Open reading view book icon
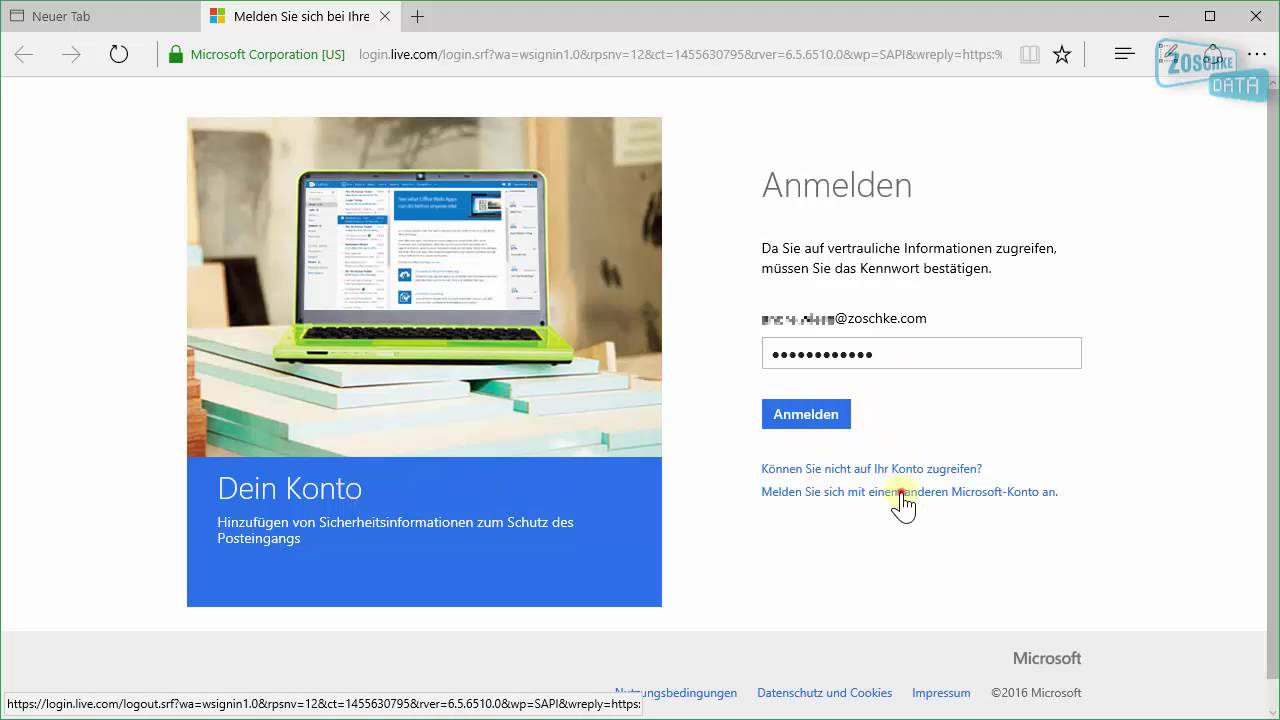The image size is (1280, 720). click(x=1029, y=55)
